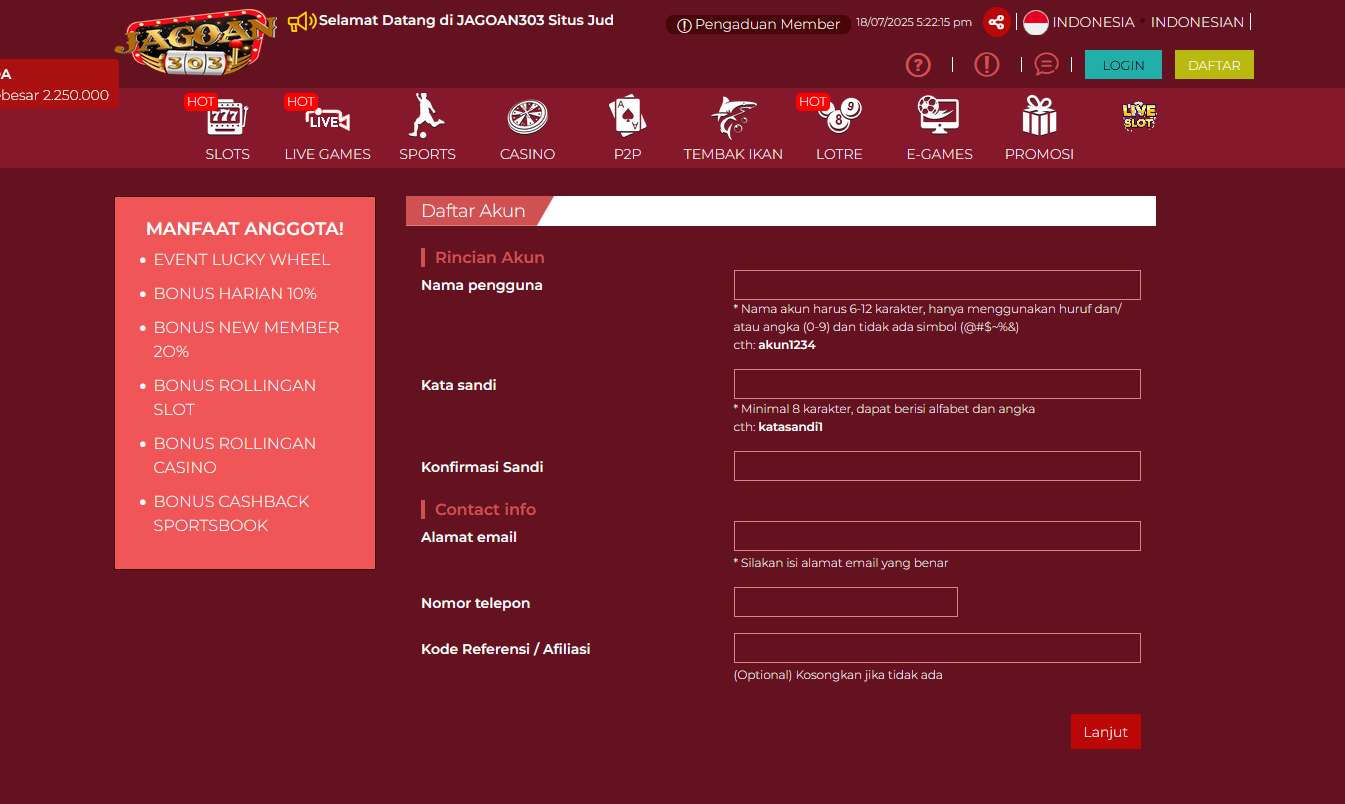The image size is (1345, 804).
Task: Open the CASINO menu label
Action: pyautogui.click(x=527, y=154)
